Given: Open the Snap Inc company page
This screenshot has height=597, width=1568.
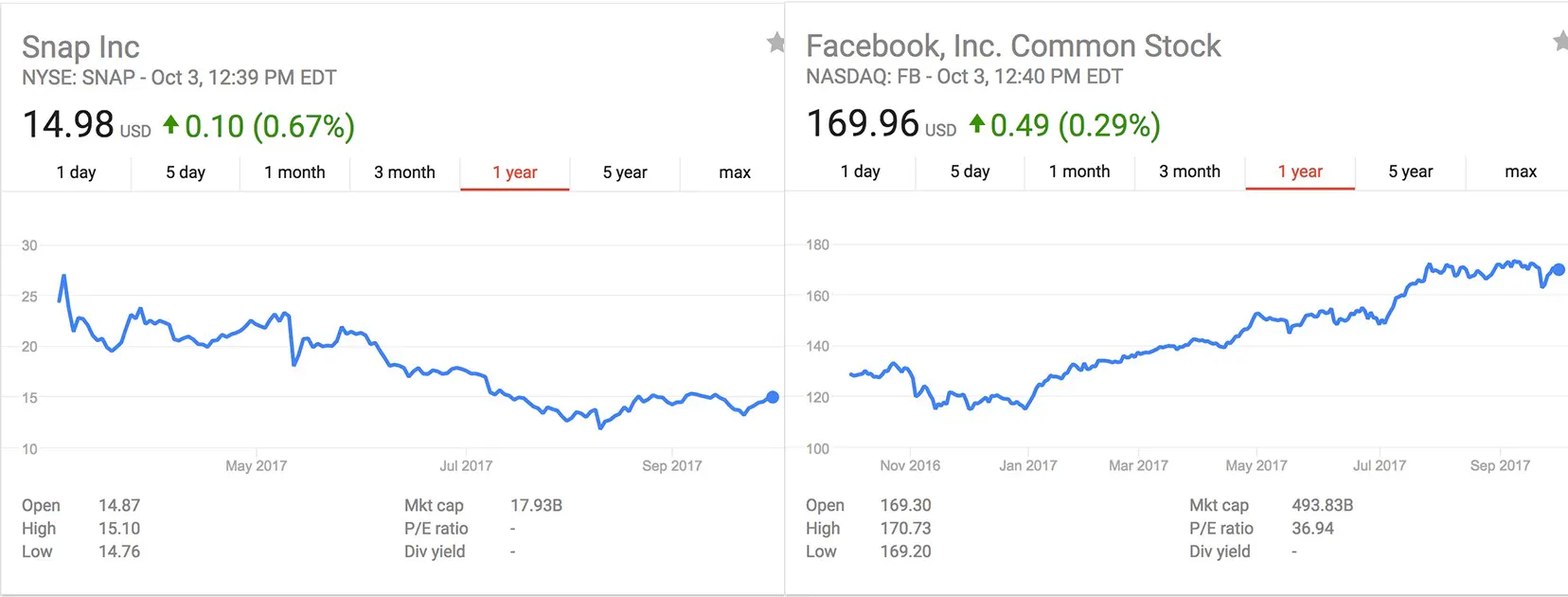Looking at the screenshot, I should click(x=81, y=45).
